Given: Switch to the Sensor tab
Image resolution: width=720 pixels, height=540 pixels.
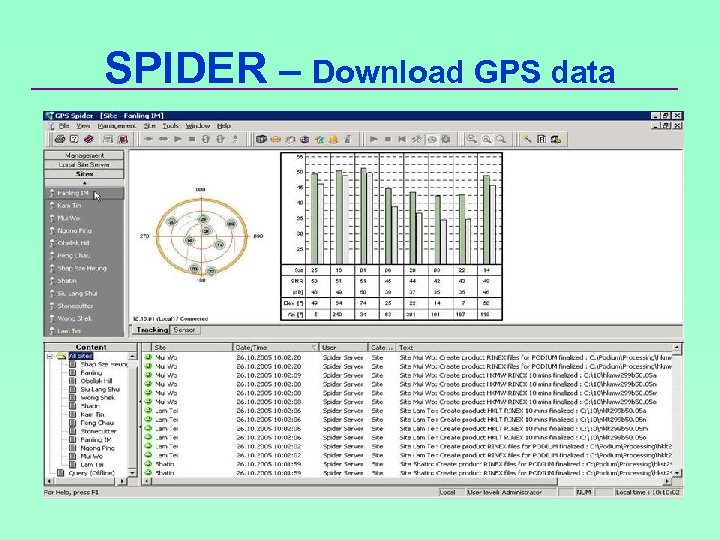Looking at the screenshot, I should click(x=185, y=330).
